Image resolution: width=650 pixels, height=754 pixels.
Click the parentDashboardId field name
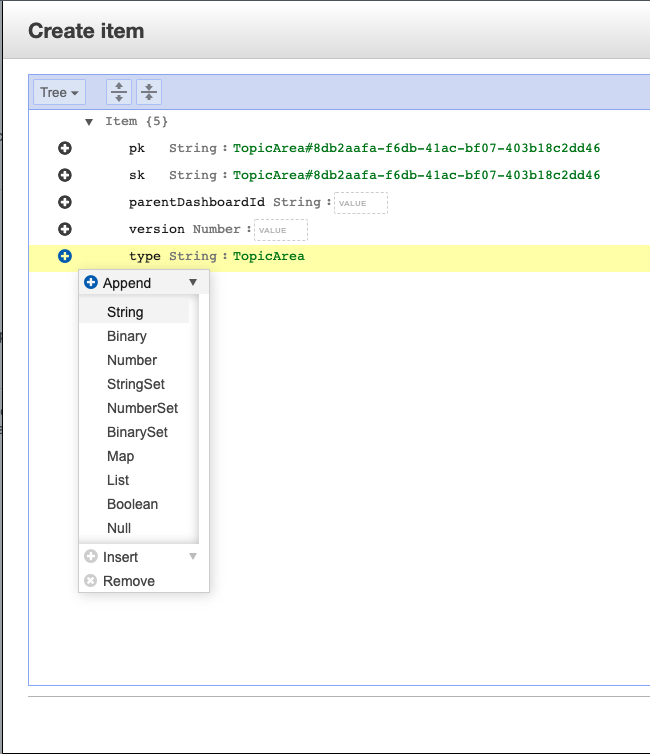point(197,202)
